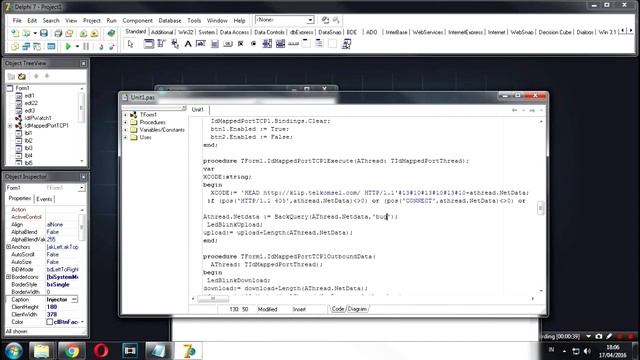Click the New Form toolbar icon
Viewport: 640px width, 360px height.
pyautogui.click(x=51, y=47)
